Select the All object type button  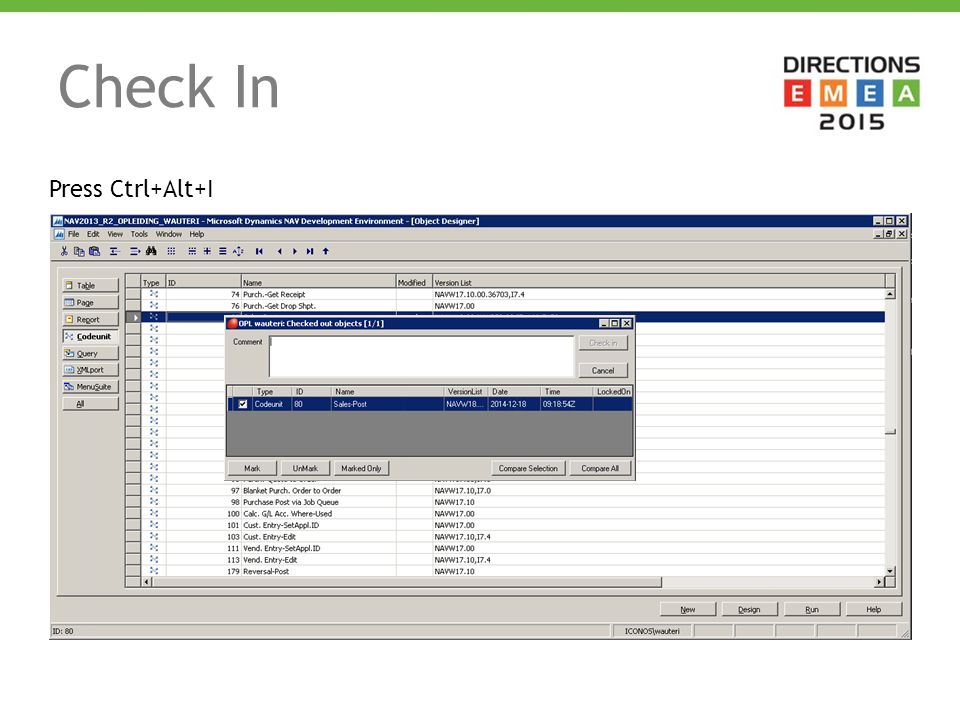pyautogui.click(x=90, y=403)
